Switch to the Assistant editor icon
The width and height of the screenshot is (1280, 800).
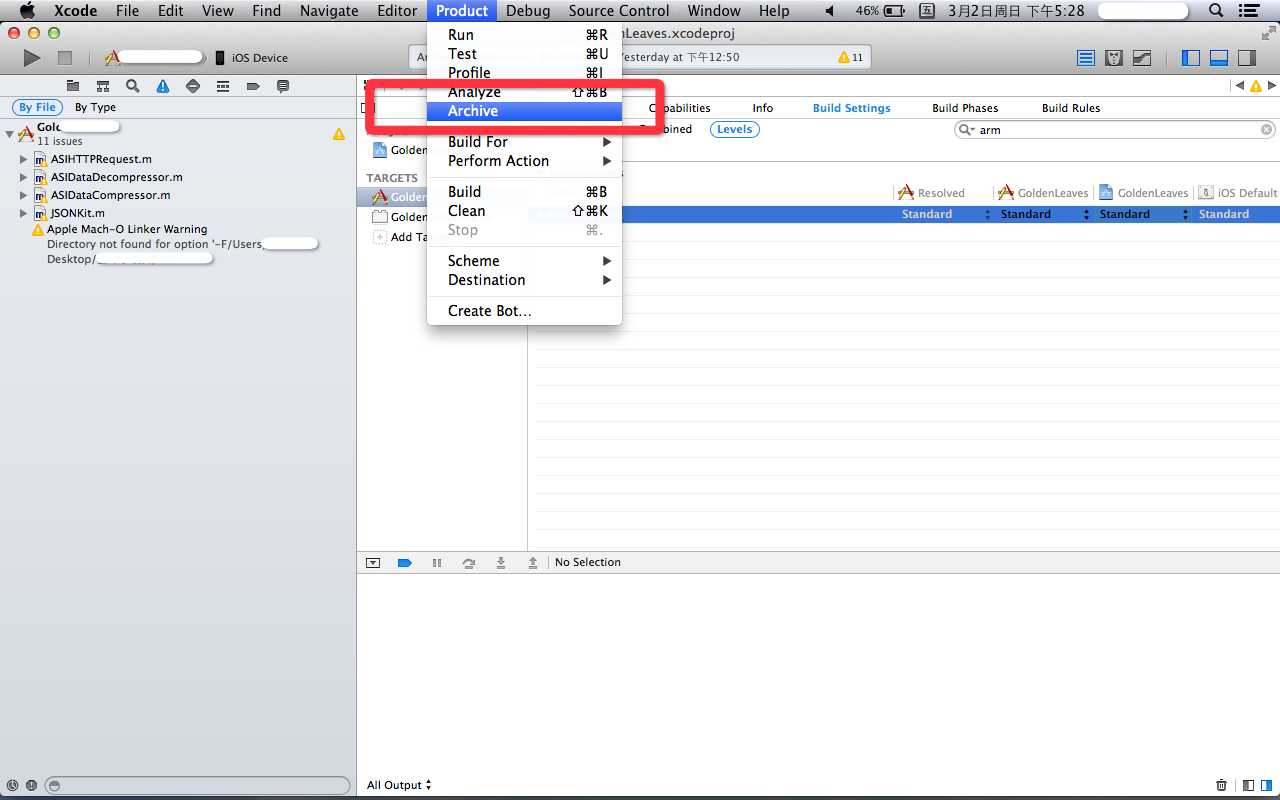[x=1114, y=58]
